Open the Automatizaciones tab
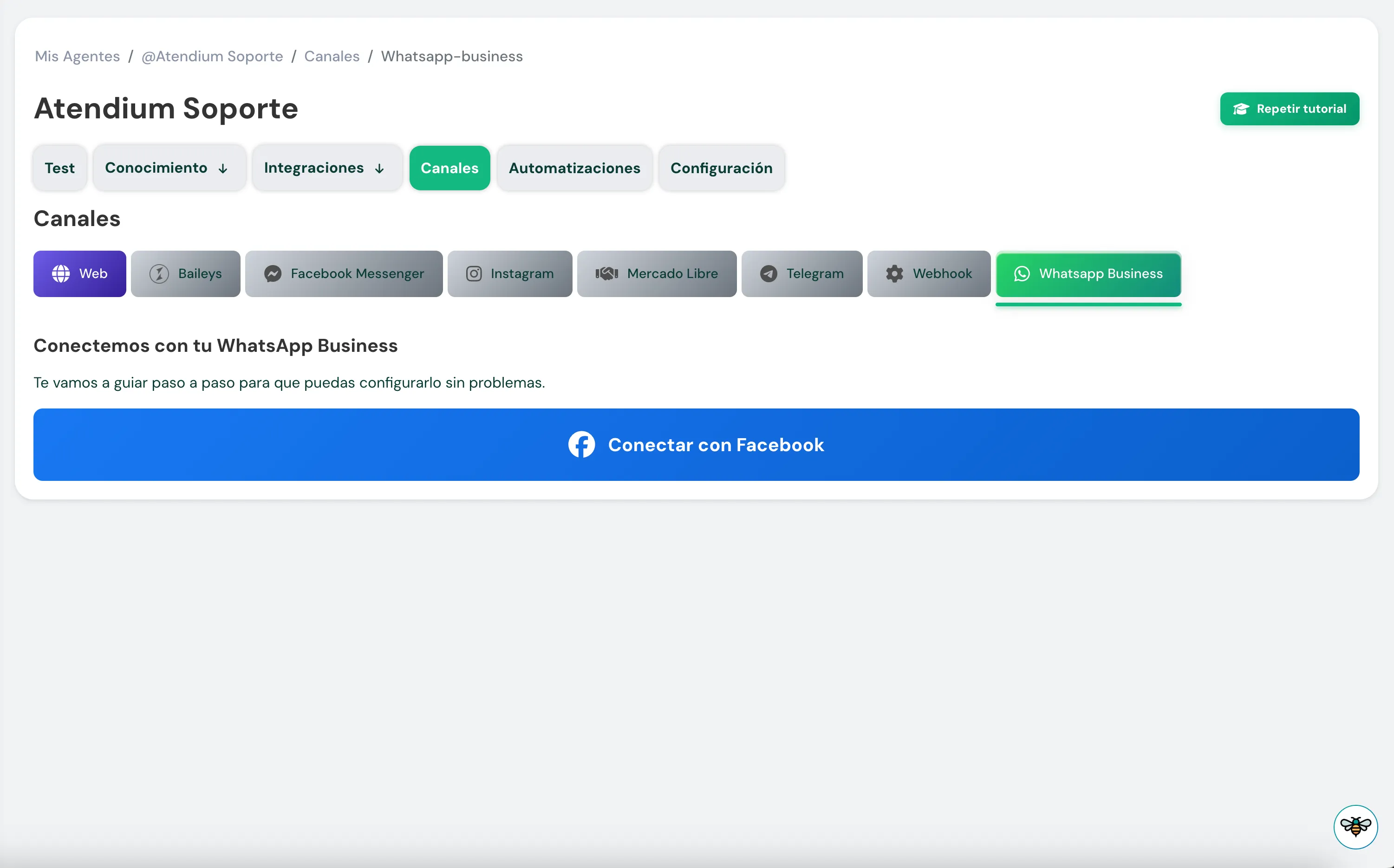Image resolution: width=1394 pixels, height=868 pixels. pyautogui.click(x=575, y=168)
